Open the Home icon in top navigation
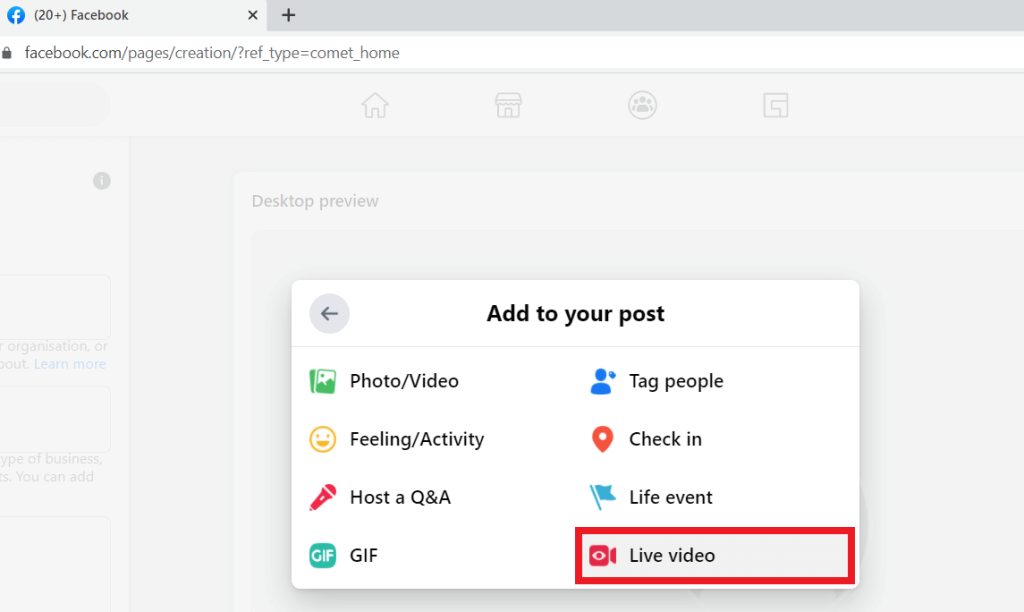The image size is (1024, 612). [374, 104]
